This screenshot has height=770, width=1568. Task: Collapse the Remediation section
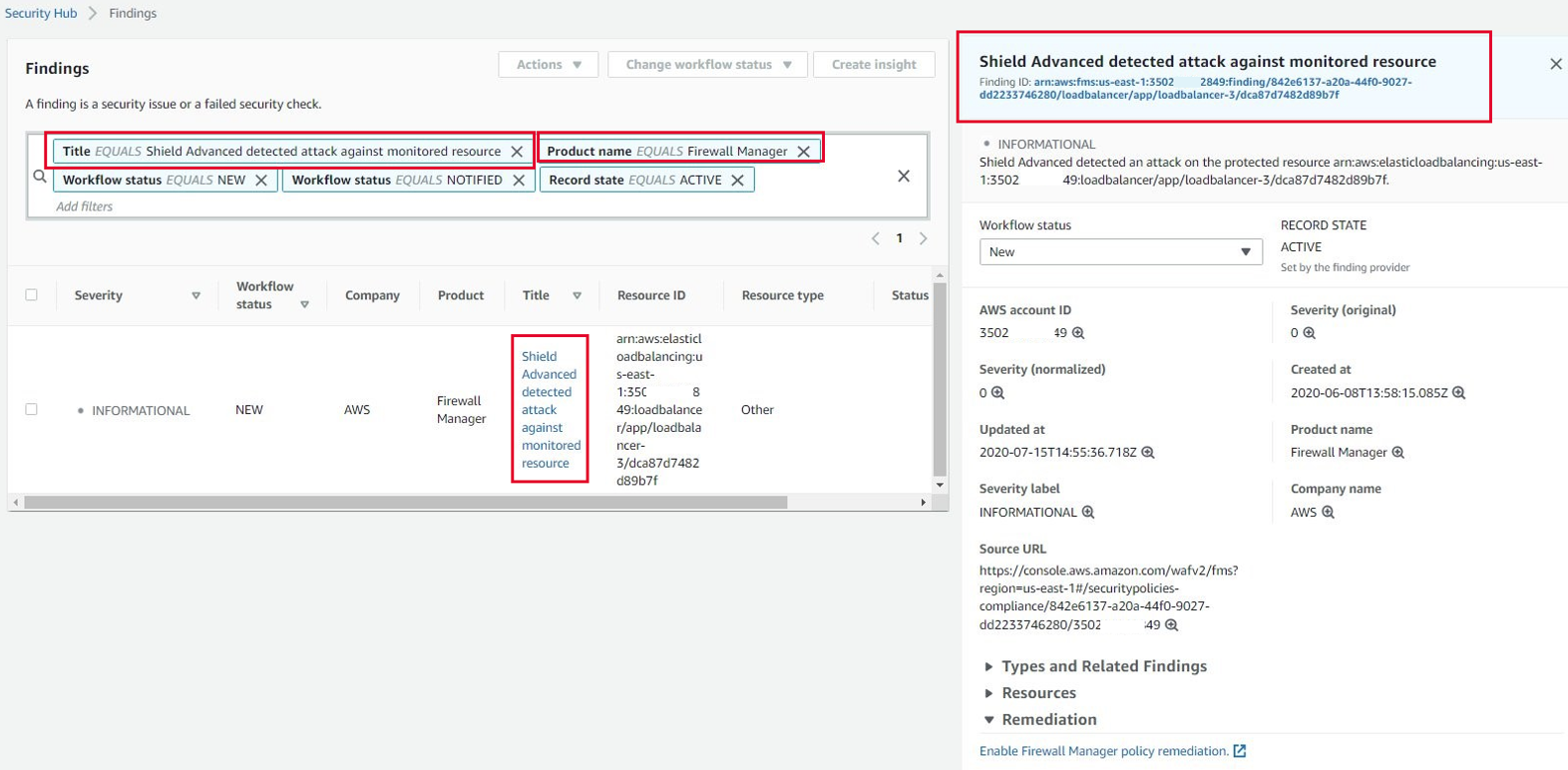coord(1048,719)
